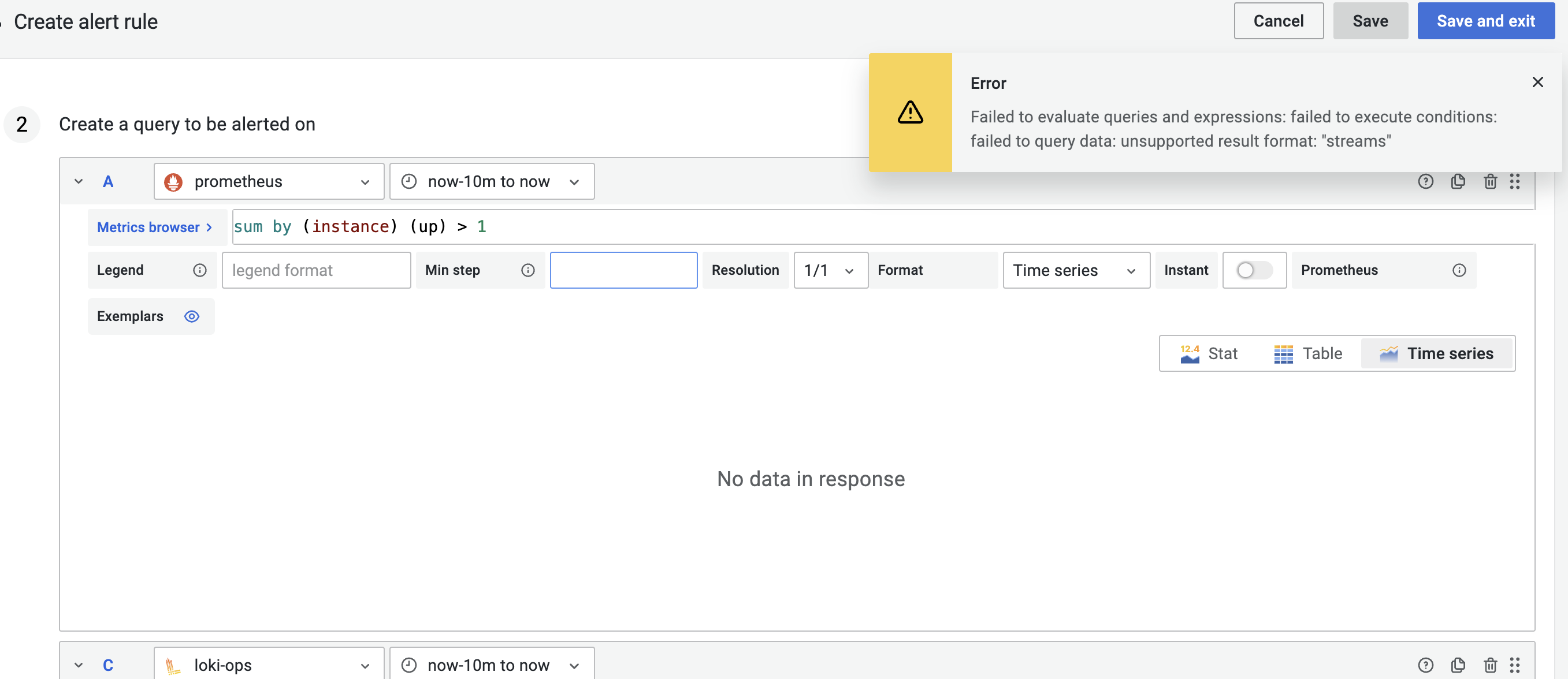Delete query A with the trash icon
This screenshot has height=679, width=1568.
pos(1490,181)
